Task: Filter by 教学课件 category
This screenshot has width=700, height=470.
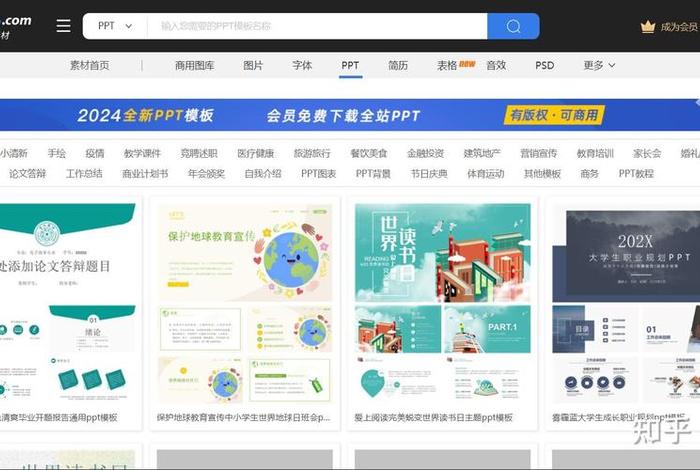Action: click(142, 153)
